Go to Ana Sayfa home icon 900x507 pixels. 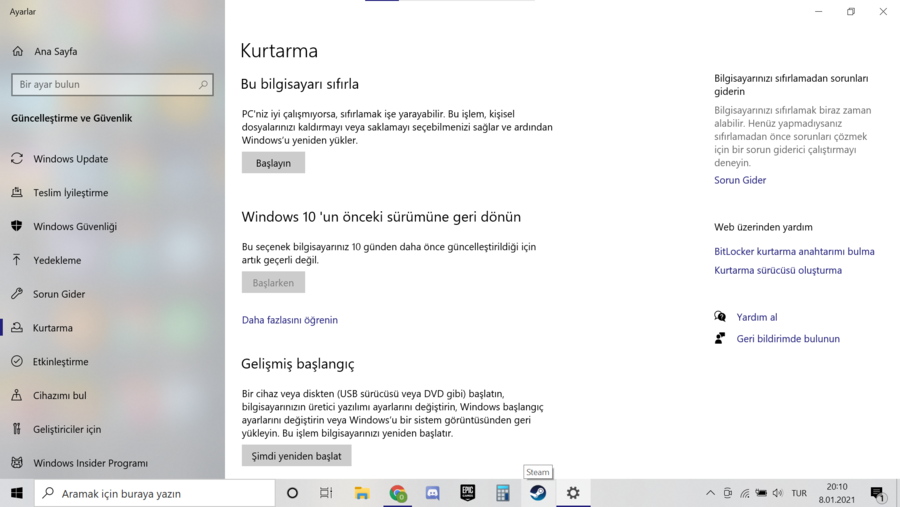(x=18, y=51)
